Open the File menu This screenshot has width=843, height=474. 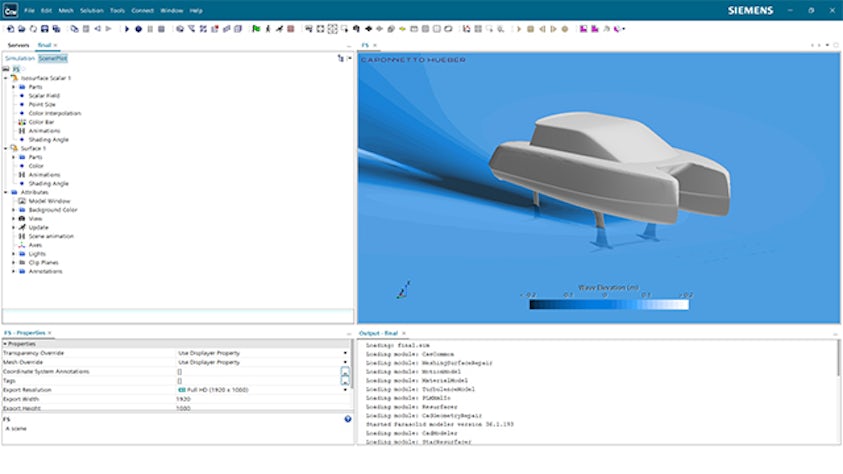pos(29,11)
